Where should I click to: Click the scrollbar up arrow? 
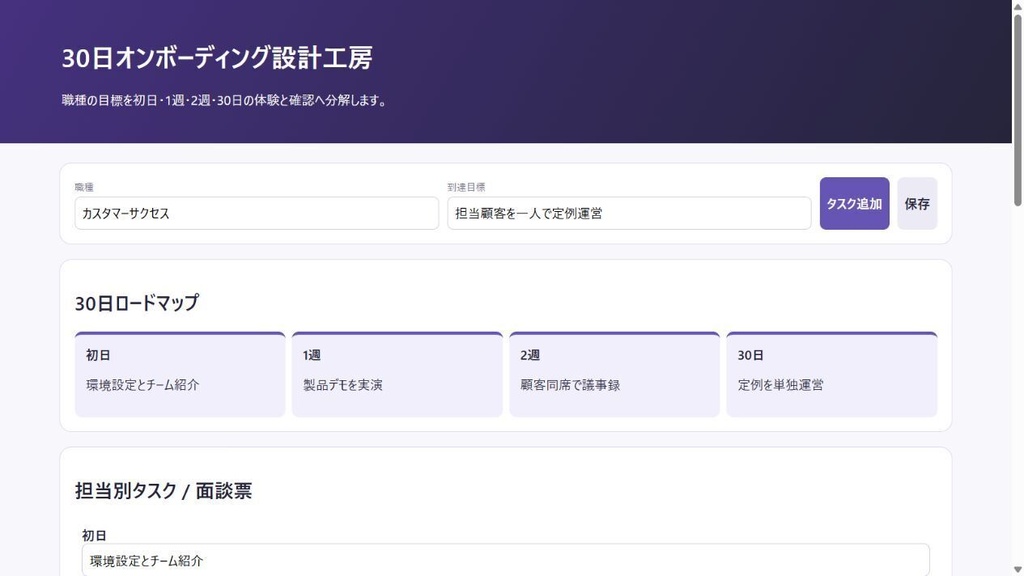(x=1017, y=5)
